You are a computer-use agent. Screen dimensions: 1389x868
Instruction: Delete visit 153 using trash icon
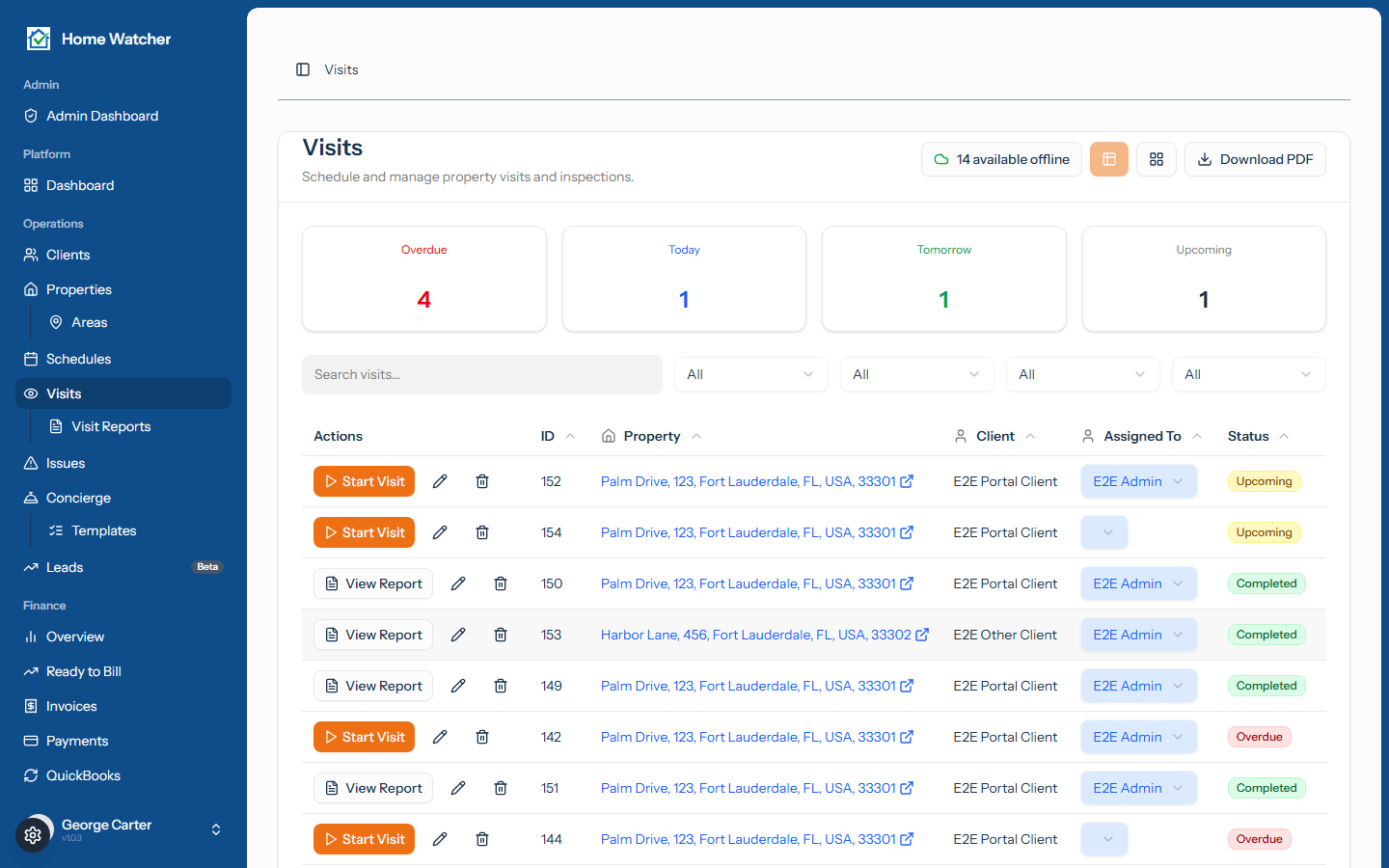point(501,635)
